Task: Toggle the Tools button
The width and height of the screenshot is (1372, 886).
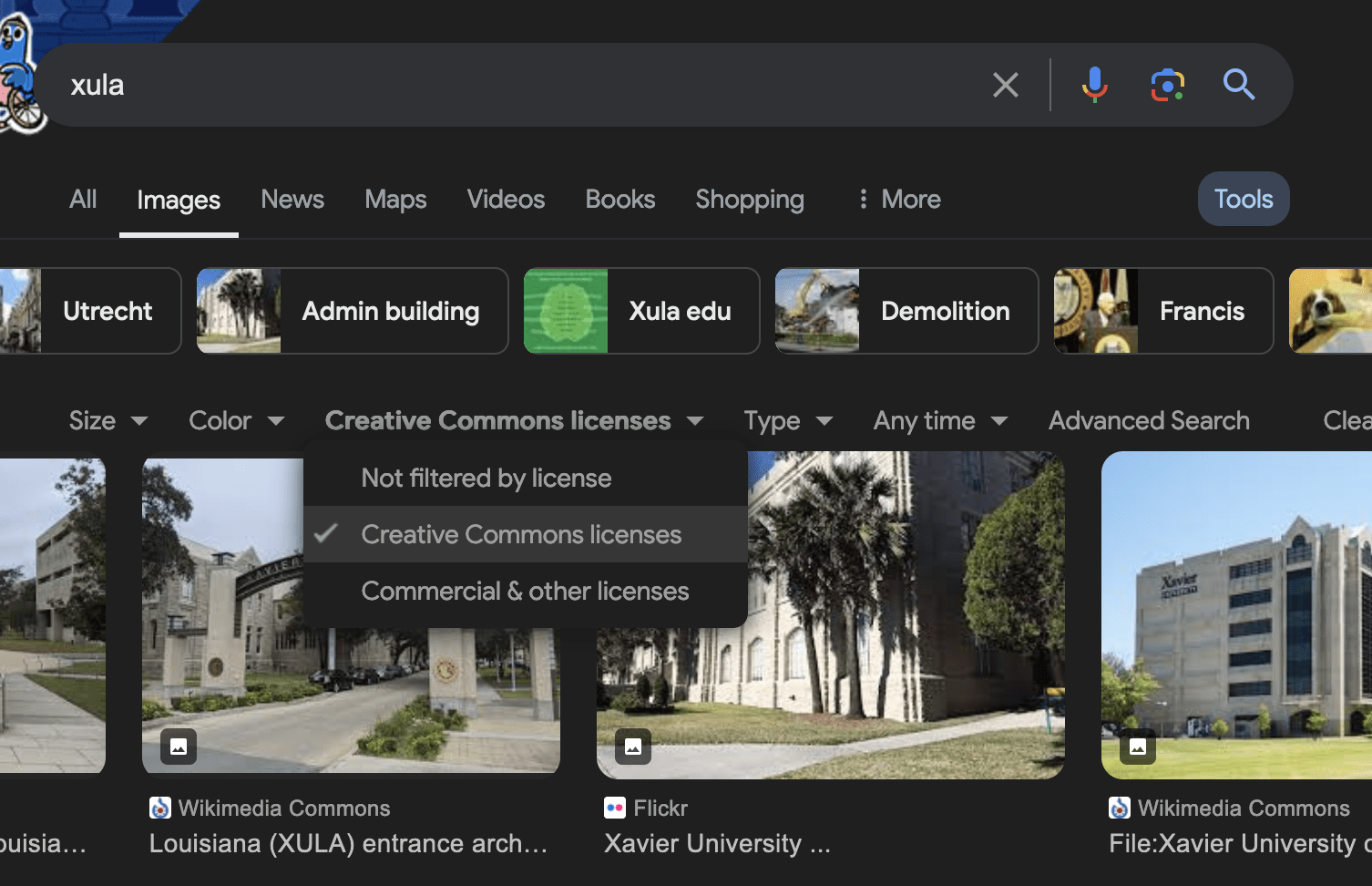Action: point(1244,199)
